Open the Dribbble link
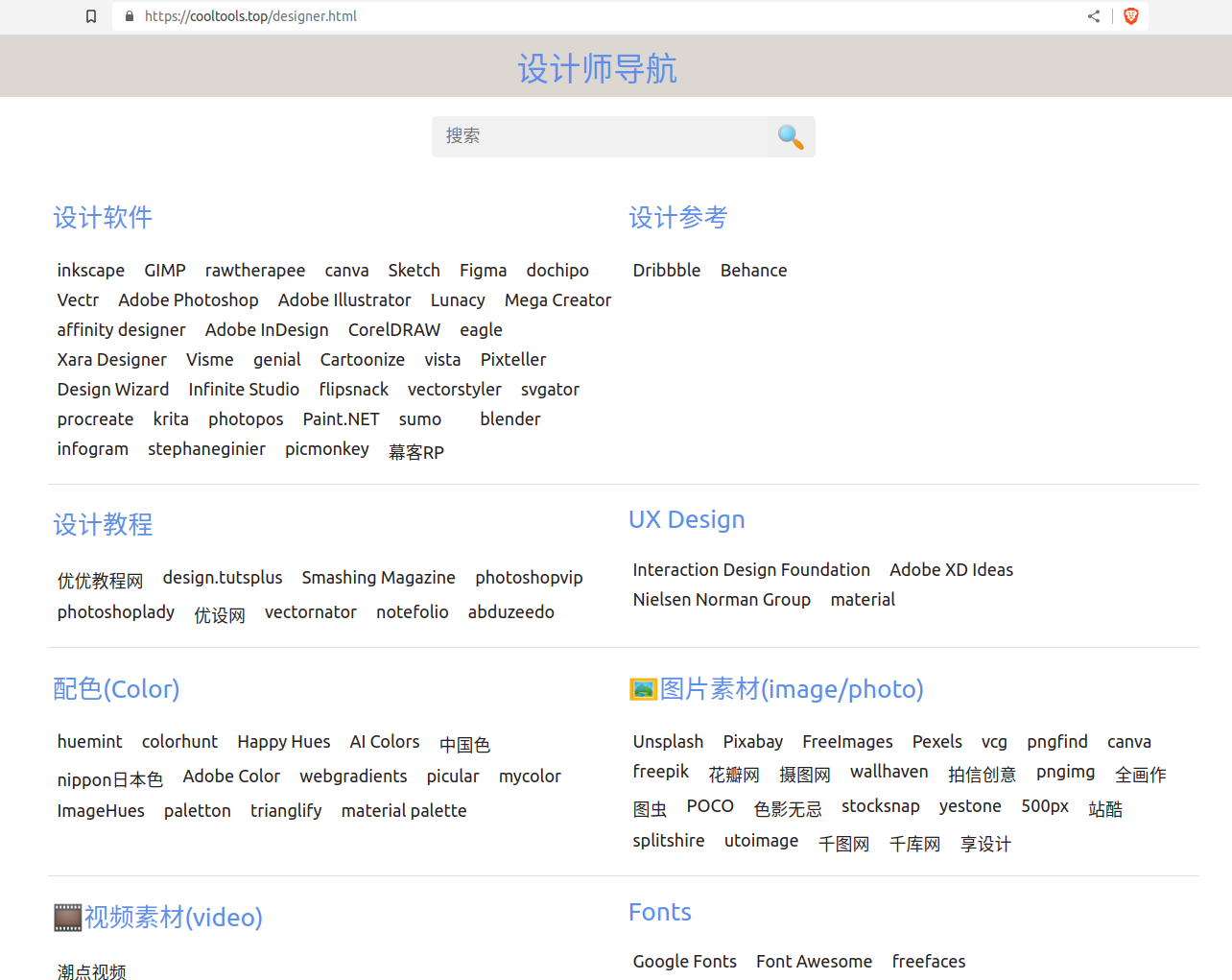1232x980 pixels. (667, 271)
